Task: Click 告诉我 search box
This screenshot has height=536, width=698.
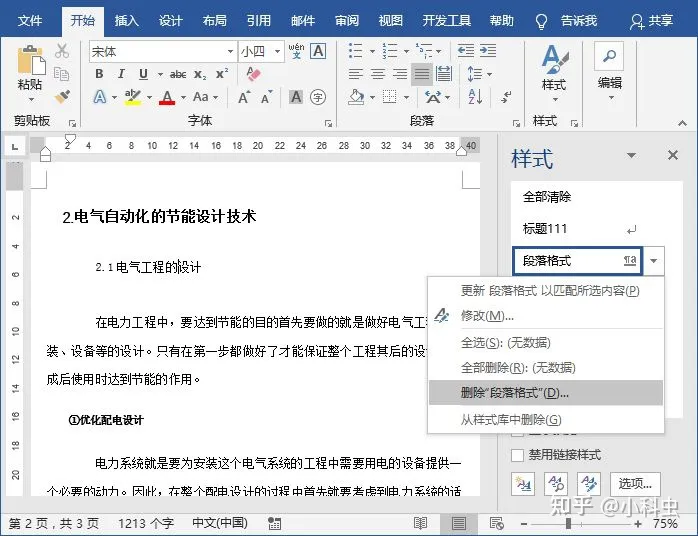Action: tap(579, 20)
